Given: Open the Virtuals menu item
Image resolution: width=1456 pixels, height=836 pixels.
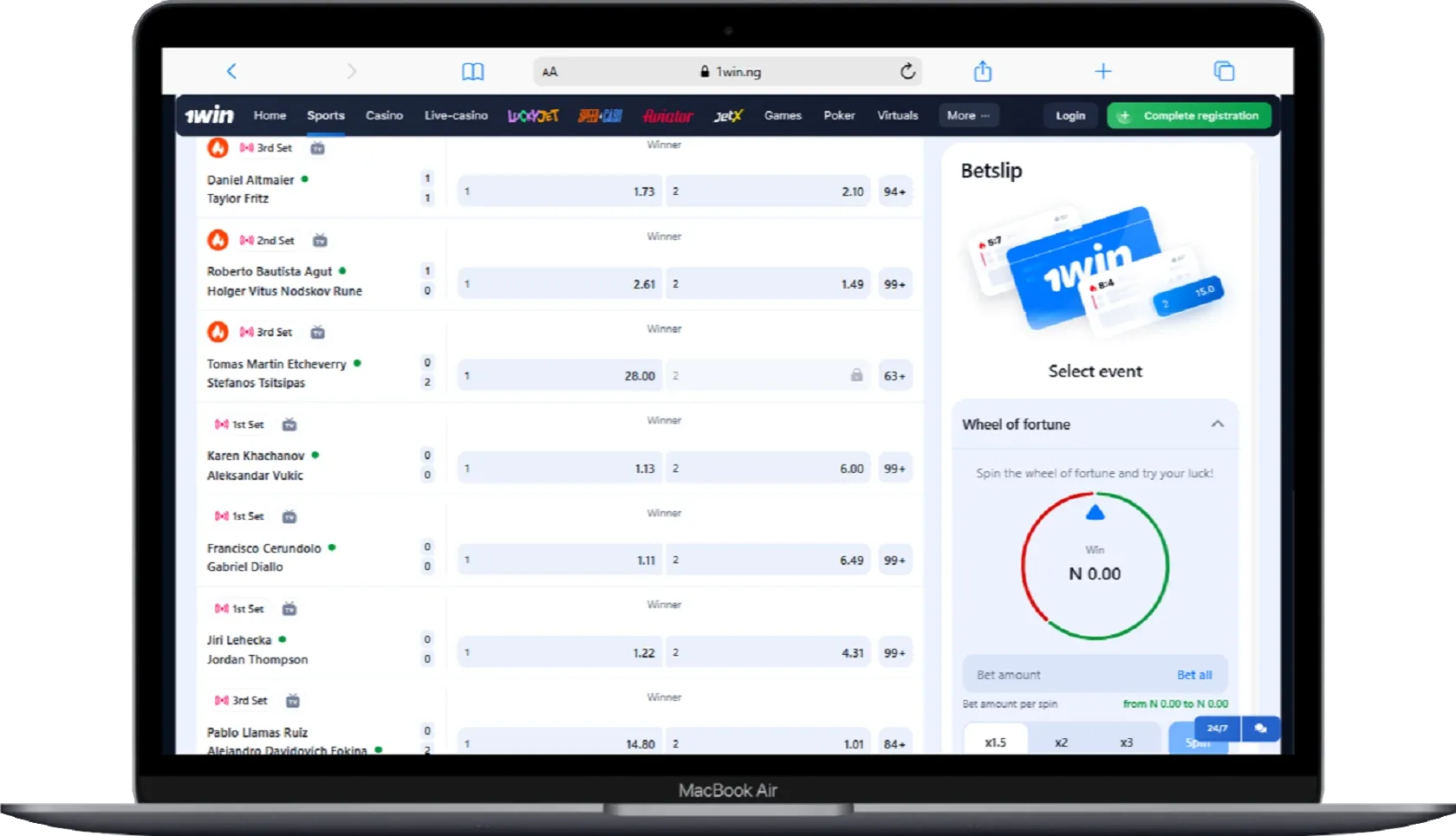Looking at the screenshot, I should click(x=897, y=115).
